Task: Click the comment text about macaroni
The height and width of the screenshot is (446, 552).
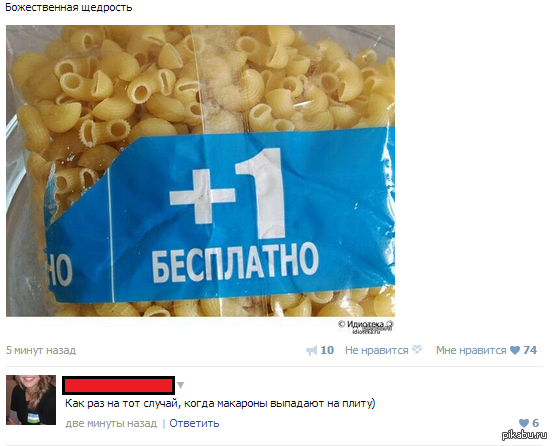Action: pyautogui.click(x=220, y=403)
